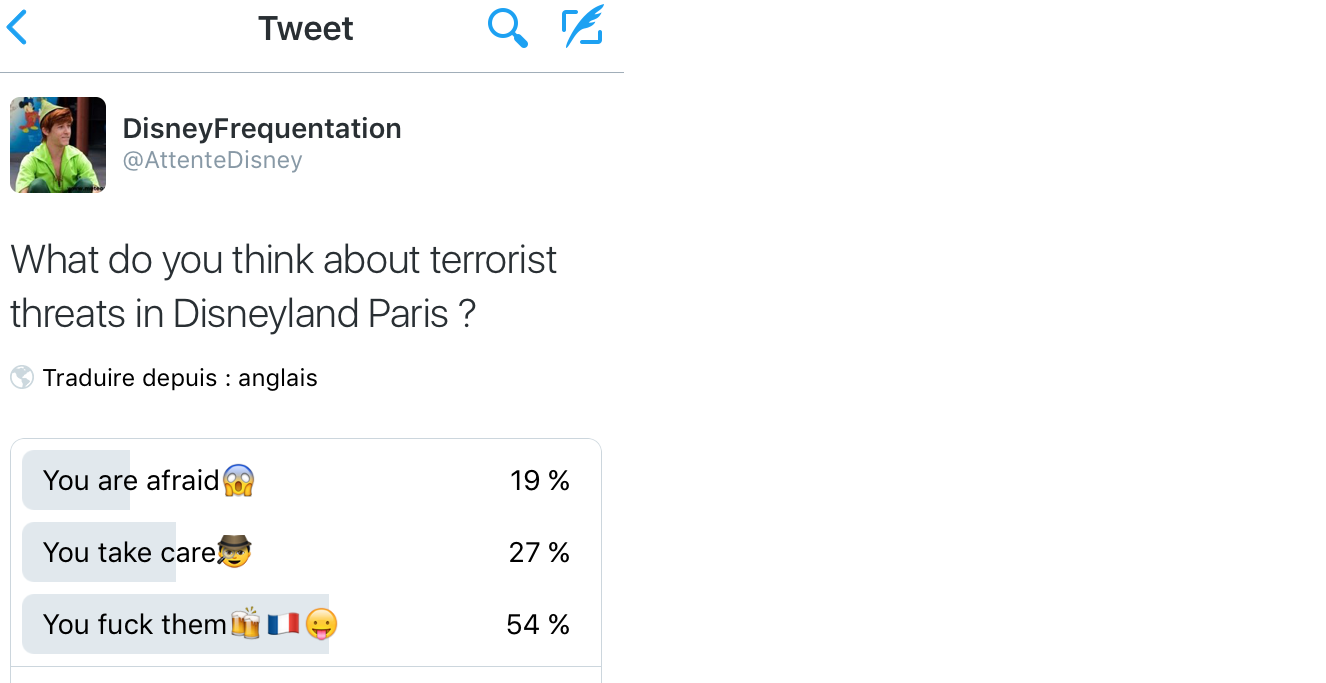
Task: Compose a new tweet with the feather icon
Action: (x=583, y=26)
